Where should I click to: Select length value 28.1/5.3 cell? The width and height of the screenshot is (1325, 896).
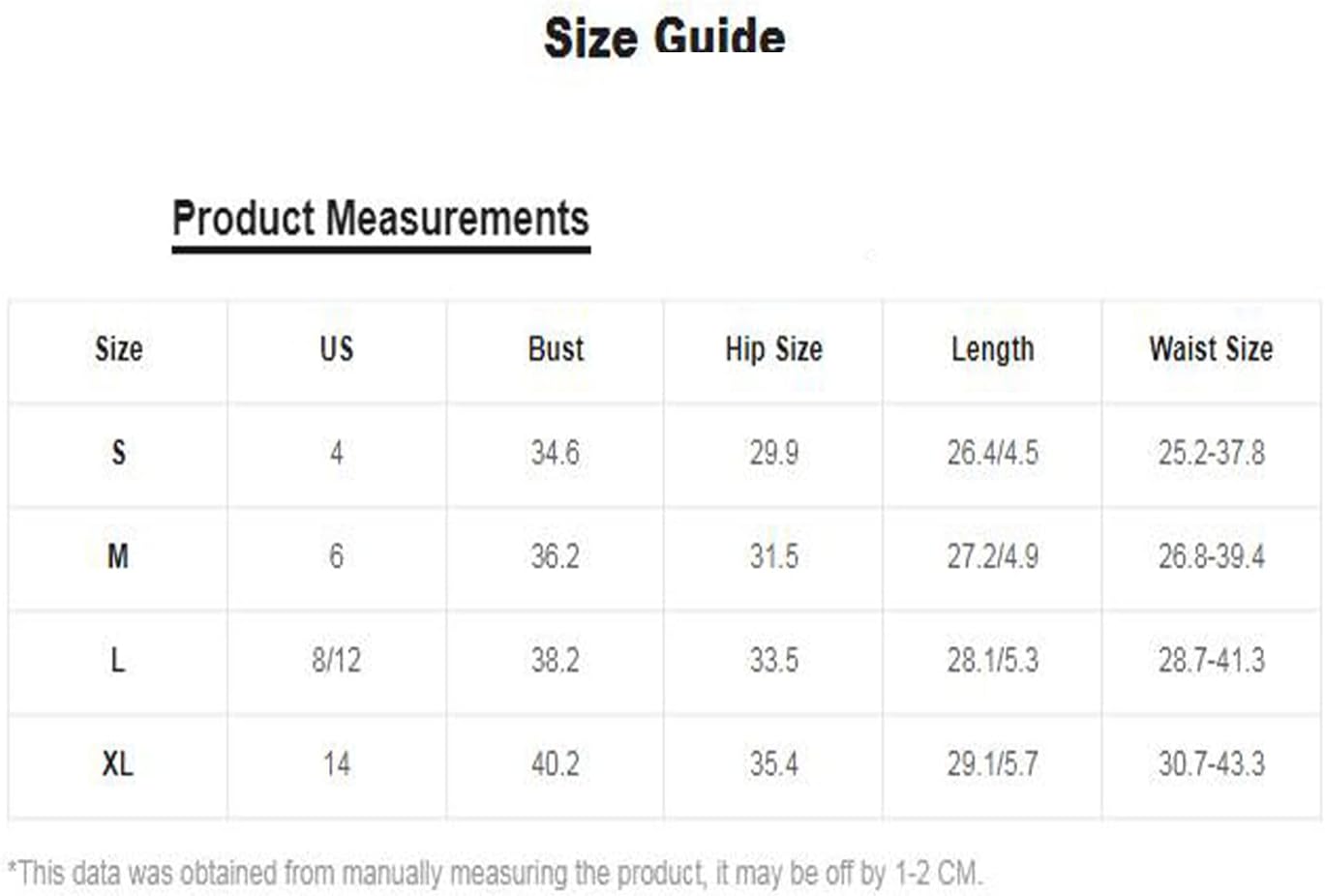992,660
